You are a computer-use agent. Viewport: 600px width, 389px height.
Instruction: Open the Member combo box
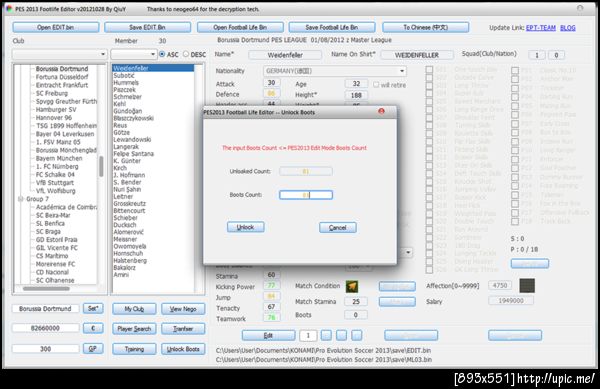point(134,54)
